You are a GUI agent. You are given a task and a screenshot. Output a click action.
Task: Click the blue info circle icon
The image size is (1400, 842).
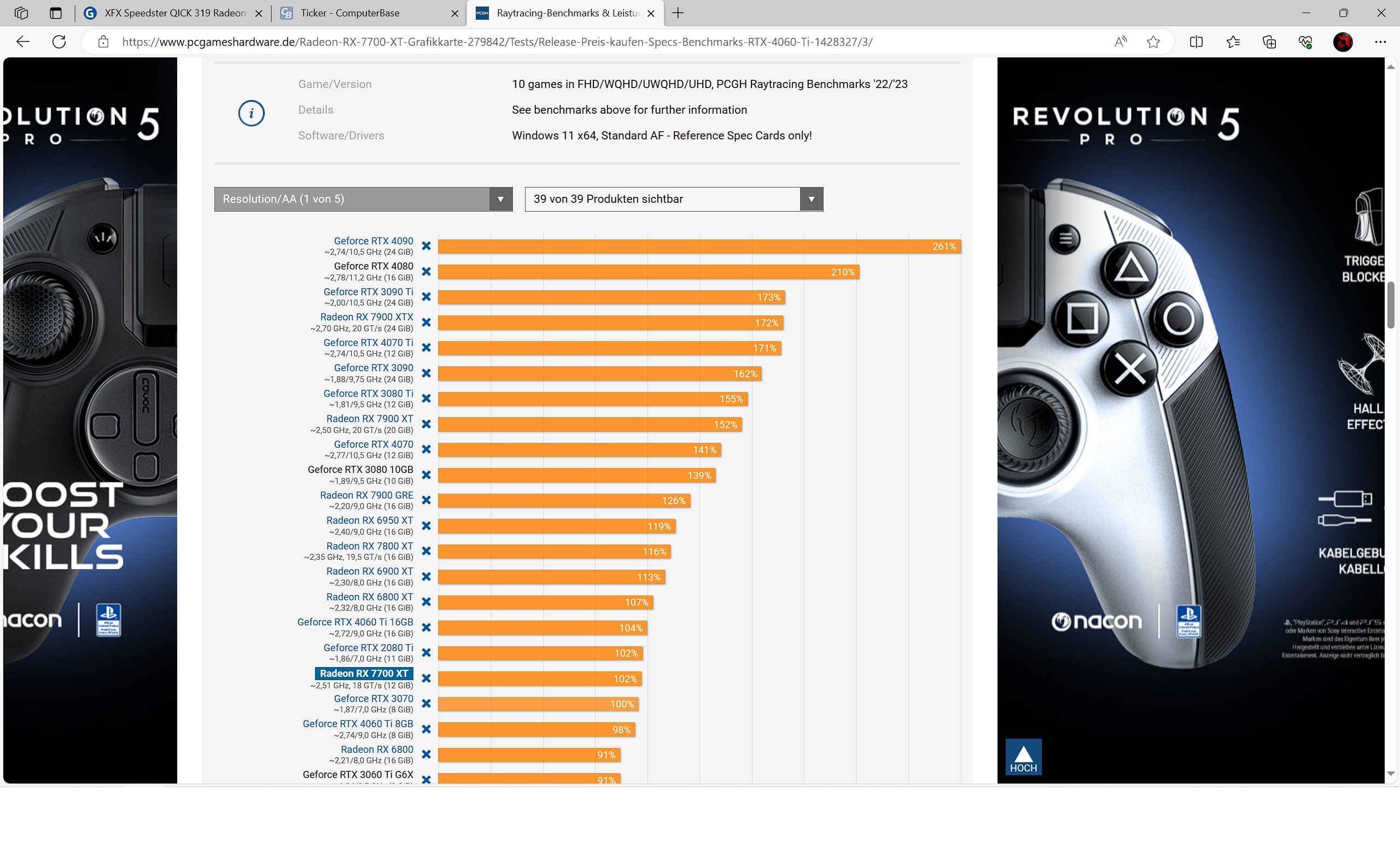(251, 114)
